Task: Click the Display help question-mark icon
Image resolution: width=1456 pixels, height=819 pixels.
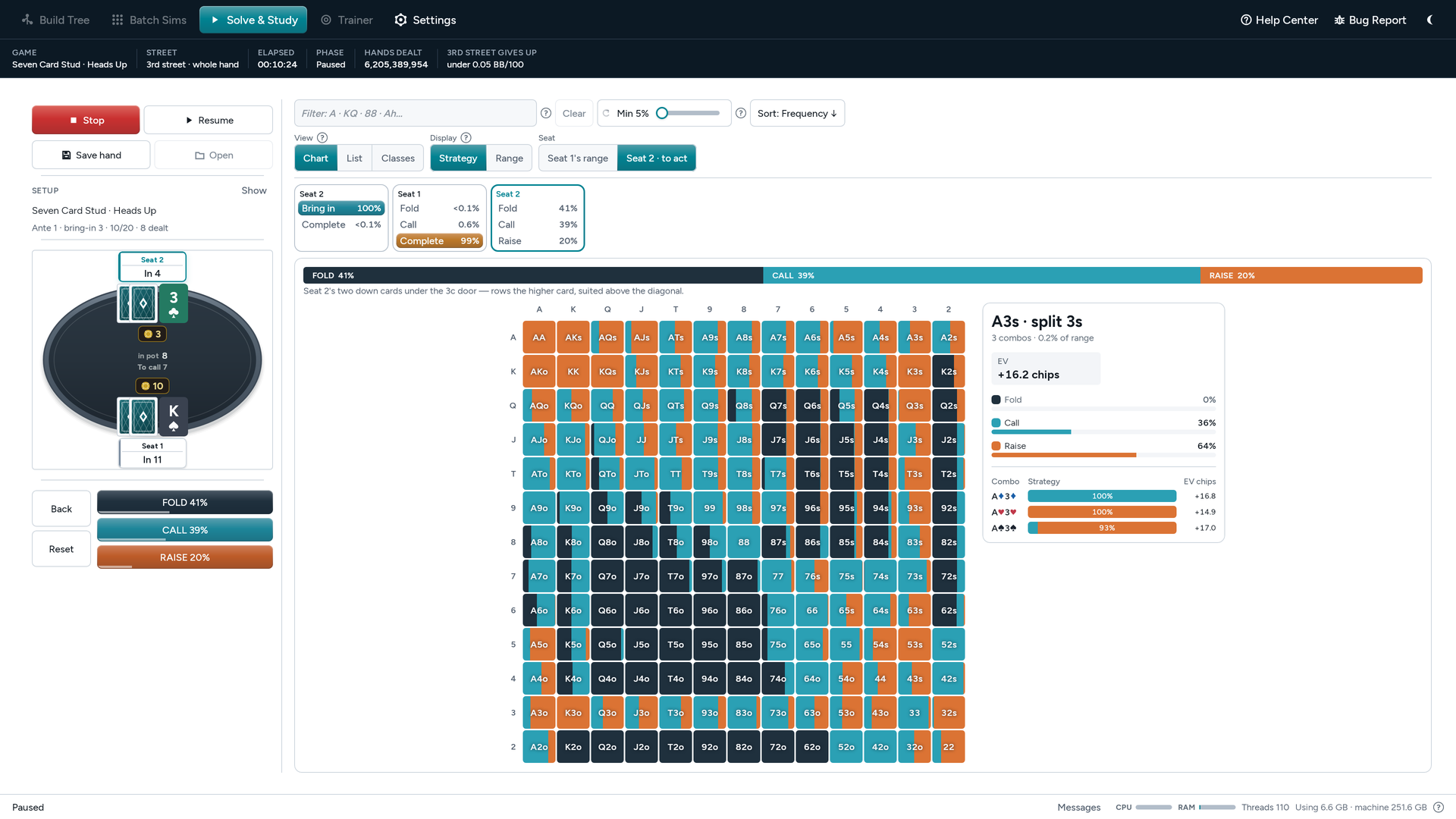Action: coord(466,138)
